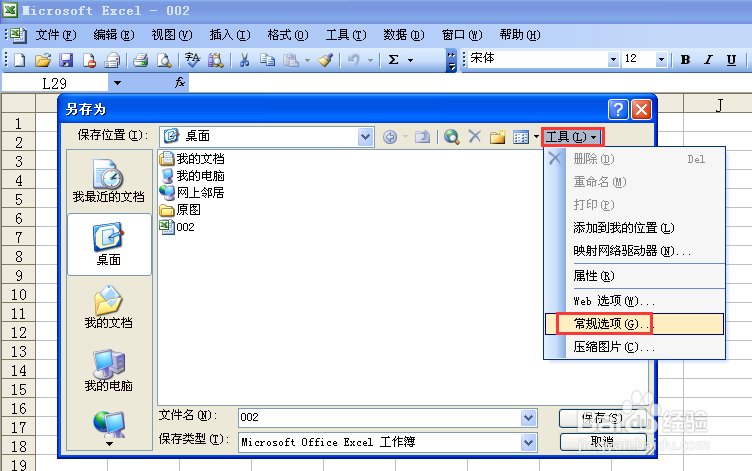Viewport: 752px width, 471px height.
Task: Click the Paste clipboard icon
Action: tap(291, 60)
